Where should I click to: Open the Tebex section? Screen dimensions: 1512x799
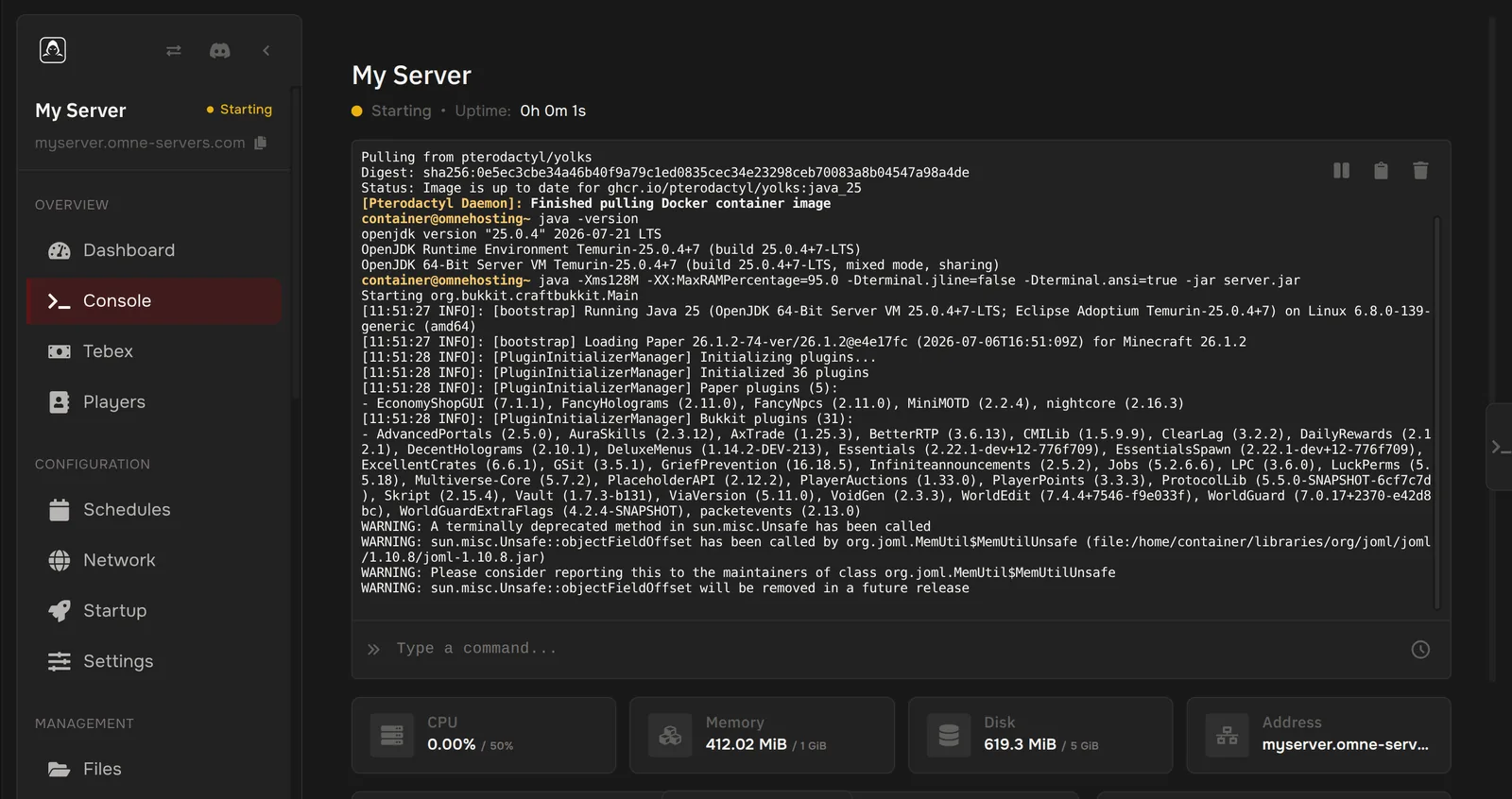tap(154, 351)
